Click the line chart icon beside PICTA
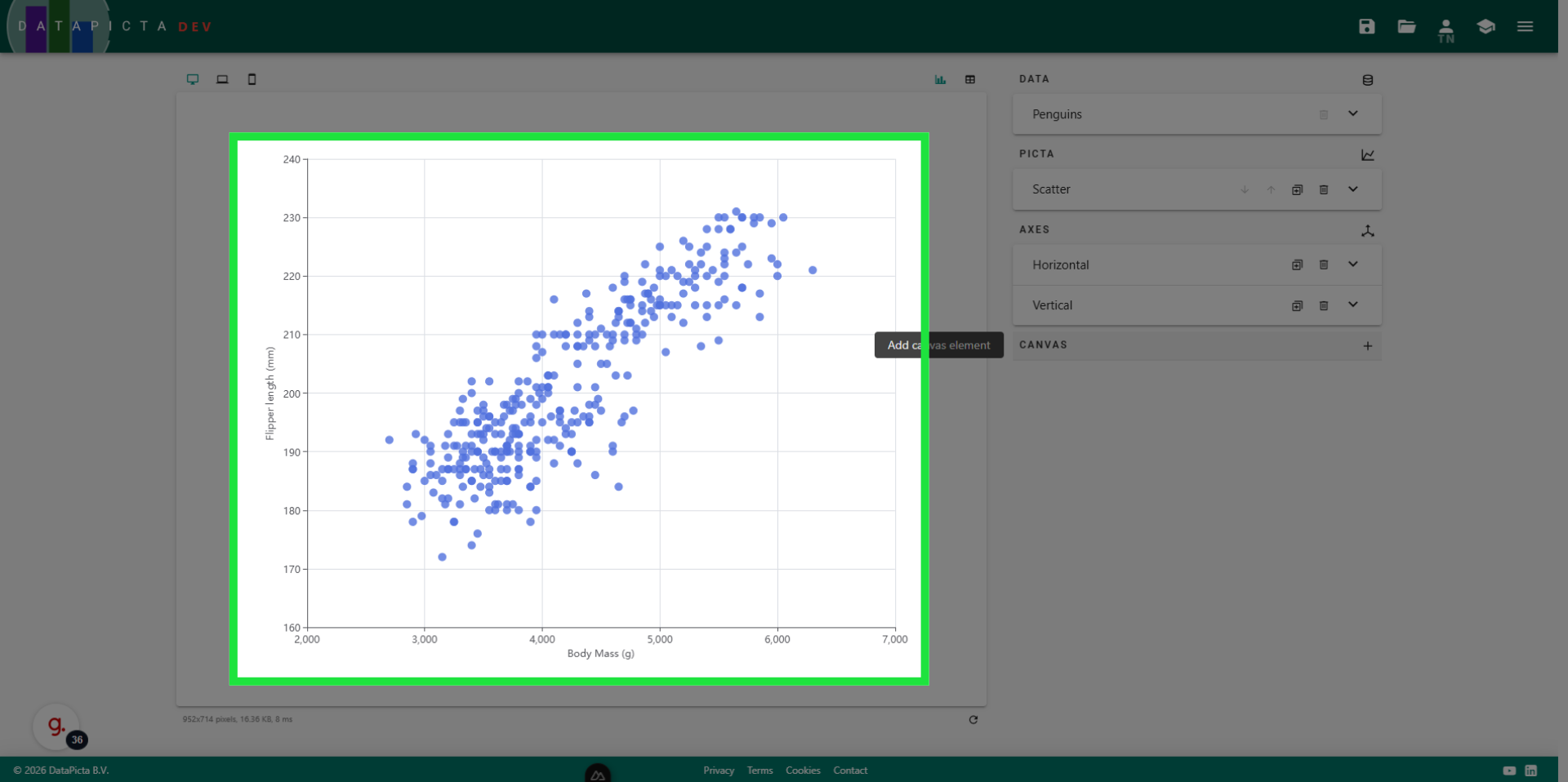Viewport: 1568px width, 782px height. point(1367,155)
